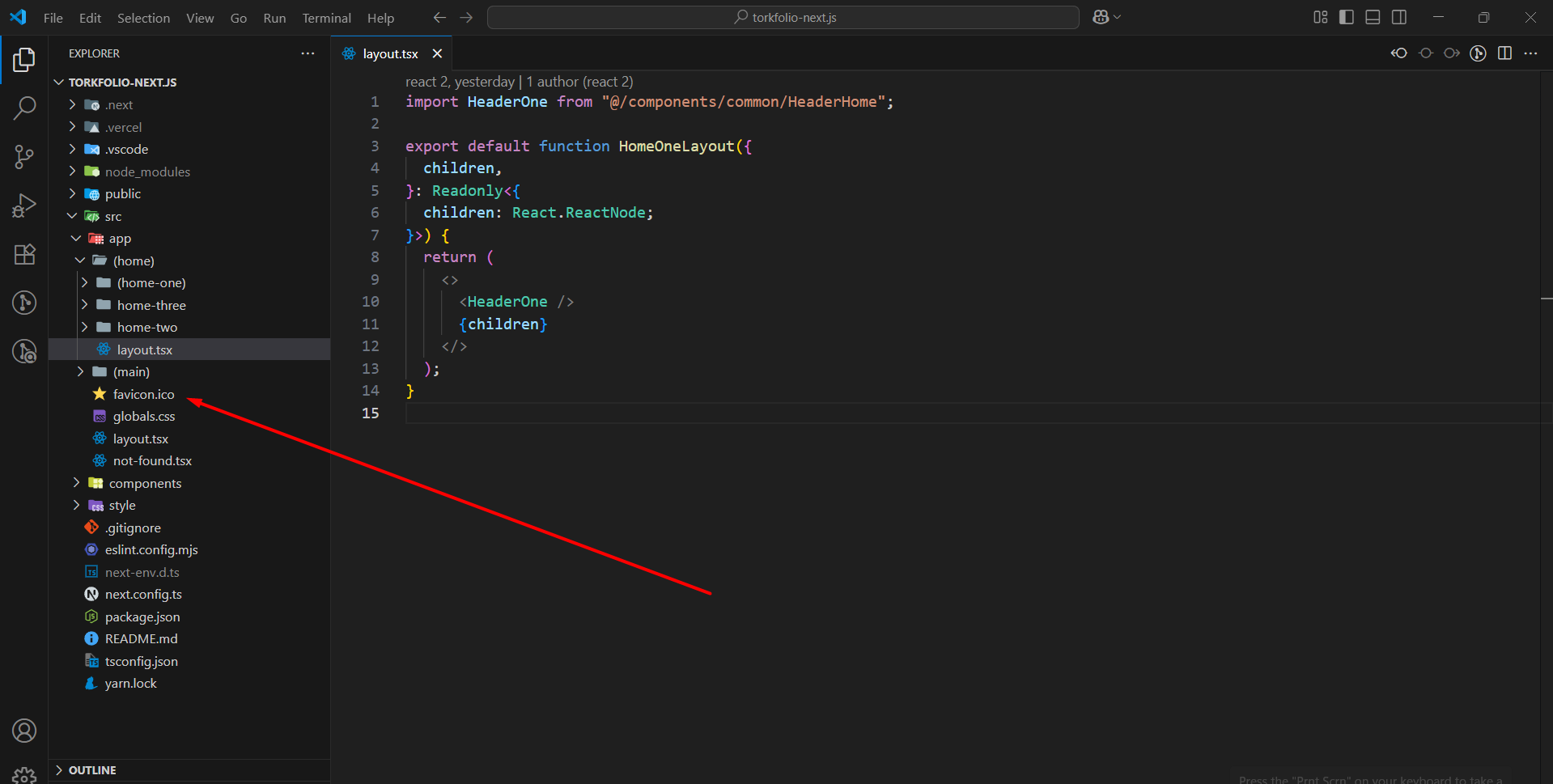Expand the node_modules folder
Image resolution: width=1553 pixels, height=784 pixels.
189,172
